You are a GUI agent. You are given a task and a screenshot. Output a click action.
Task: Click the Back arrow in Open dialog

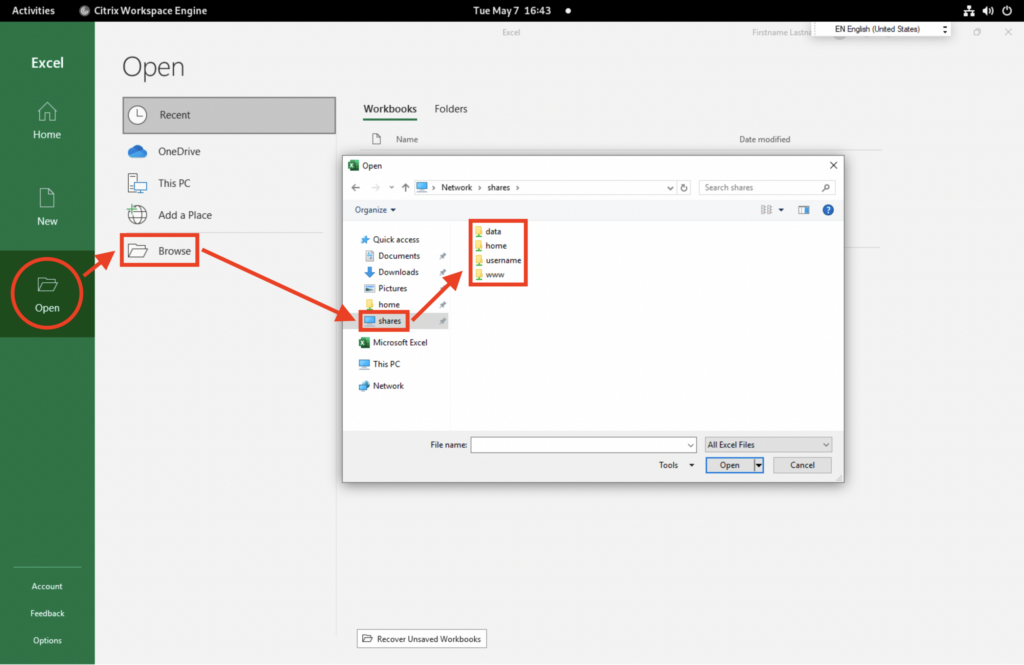pos(355,187)
